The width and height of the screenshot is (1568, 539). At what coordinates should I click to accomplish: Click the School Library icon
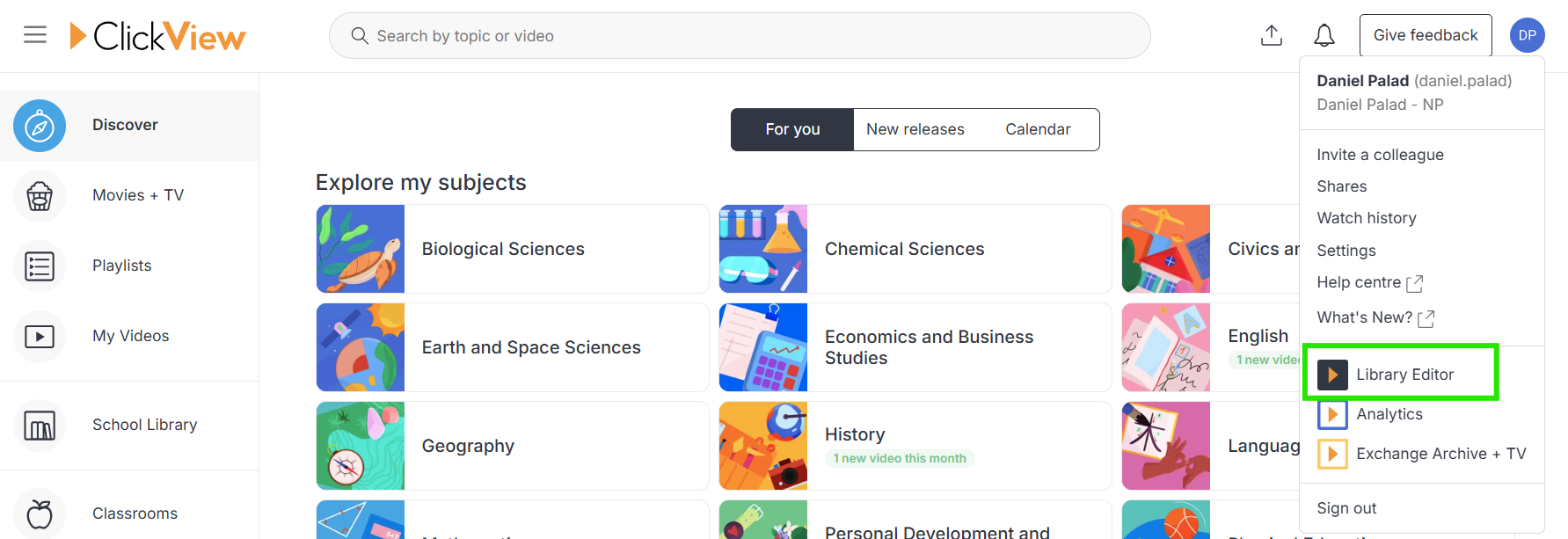[40, 426]
